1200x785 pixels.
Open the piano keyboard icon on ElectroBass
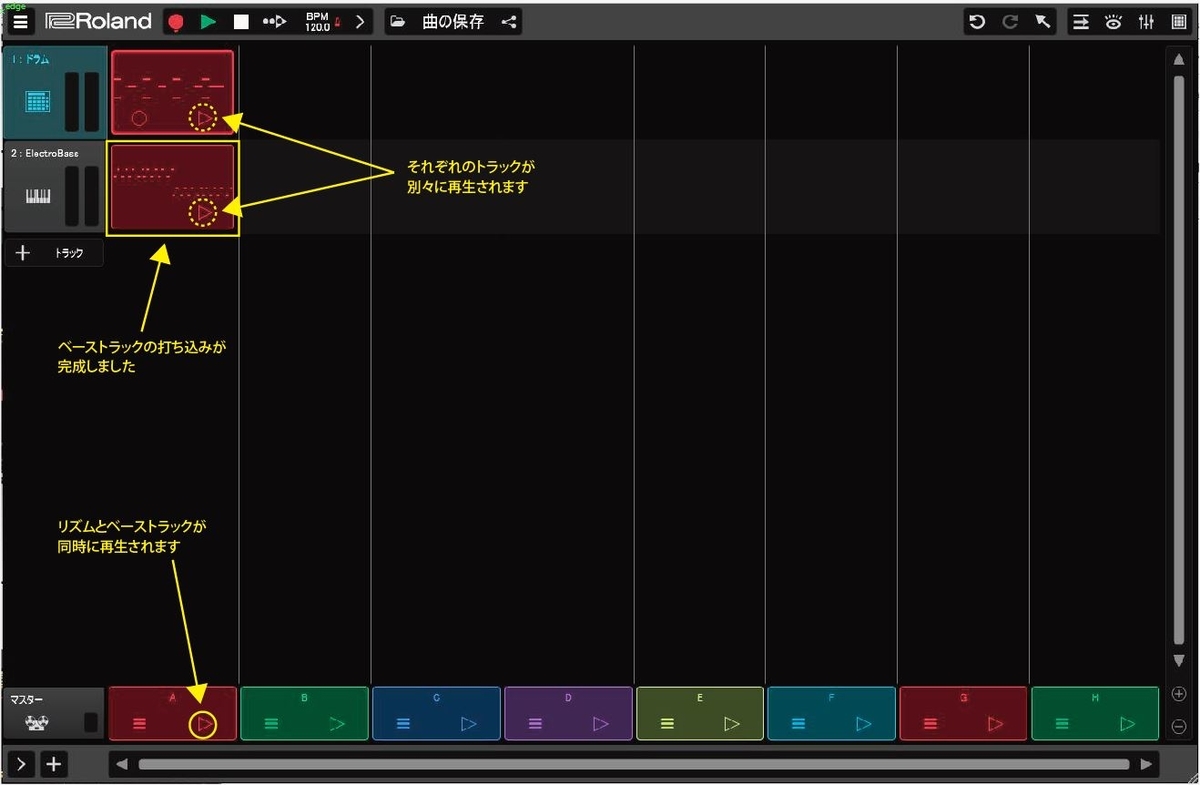tap(38, 196)
